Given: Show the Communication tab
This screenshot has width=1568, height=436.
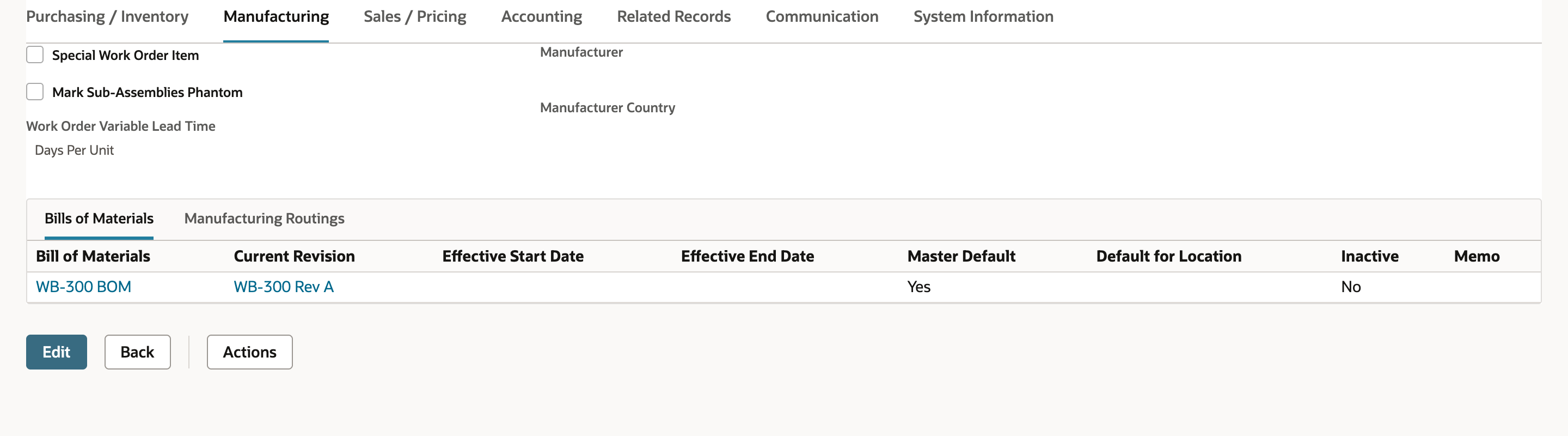Looking at the screenshot, I should (x=822, y=16).
